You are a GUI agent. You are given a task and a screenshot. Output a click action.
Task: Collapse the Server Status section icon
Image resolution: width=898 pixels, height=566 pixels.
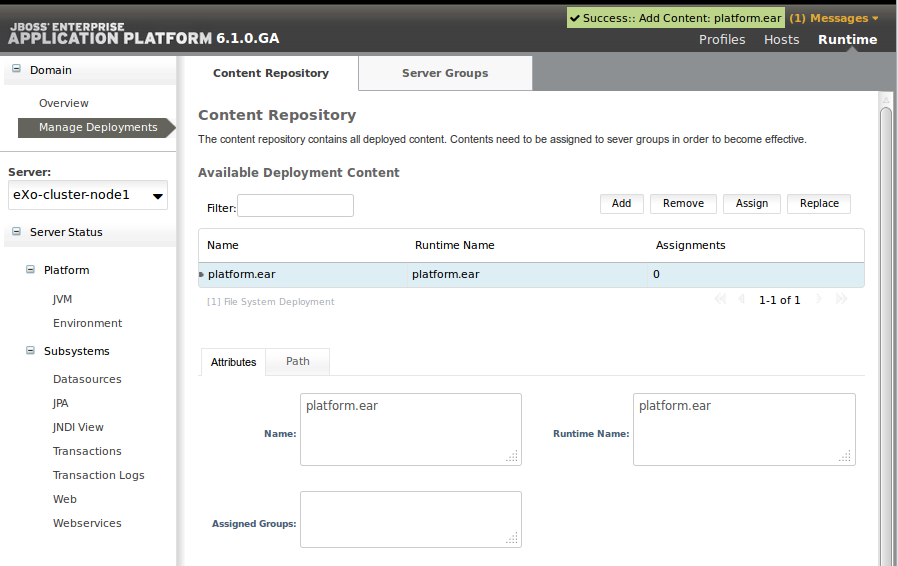click(x=17, y=231)
